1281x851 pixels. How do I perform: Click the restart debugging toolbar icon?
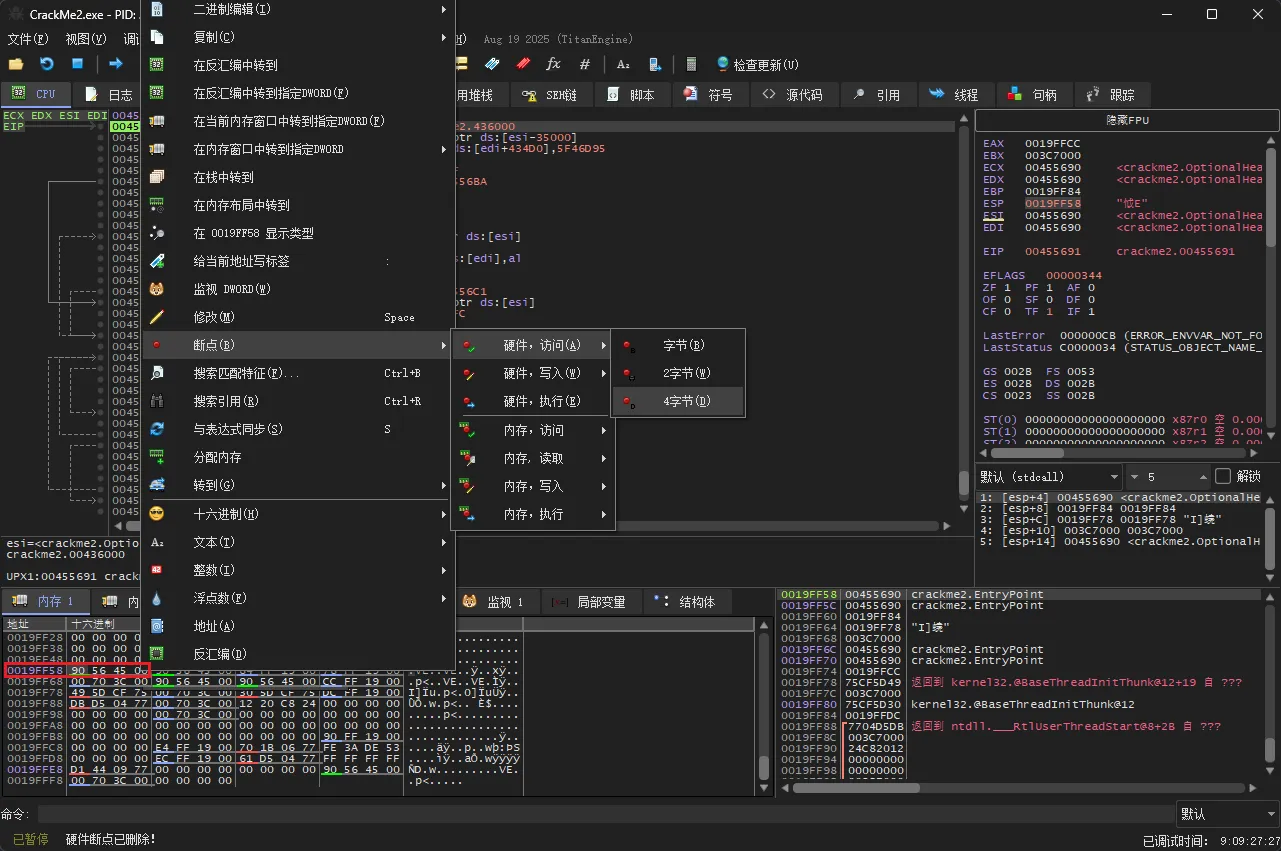click(x=47, y=64)
